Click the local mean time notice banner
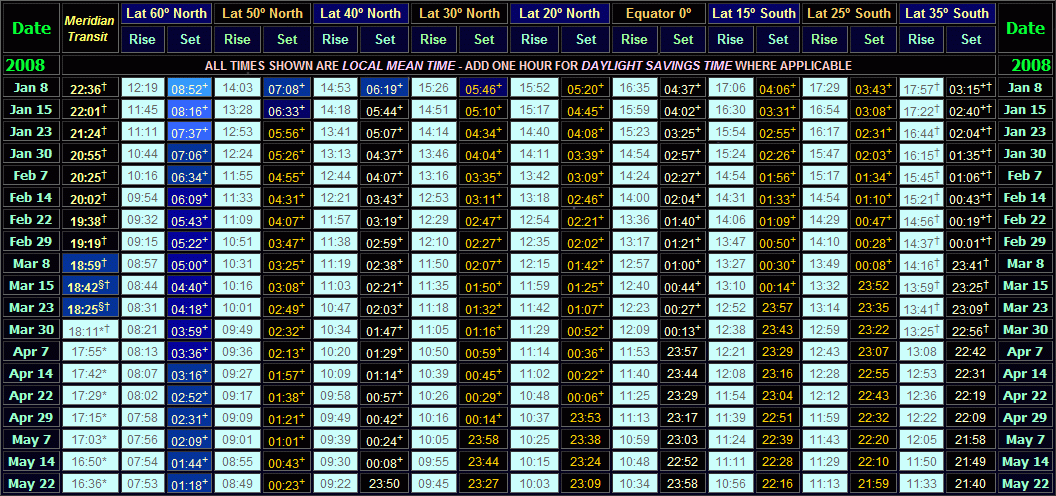1056x496 pixels. coord(528,65)
